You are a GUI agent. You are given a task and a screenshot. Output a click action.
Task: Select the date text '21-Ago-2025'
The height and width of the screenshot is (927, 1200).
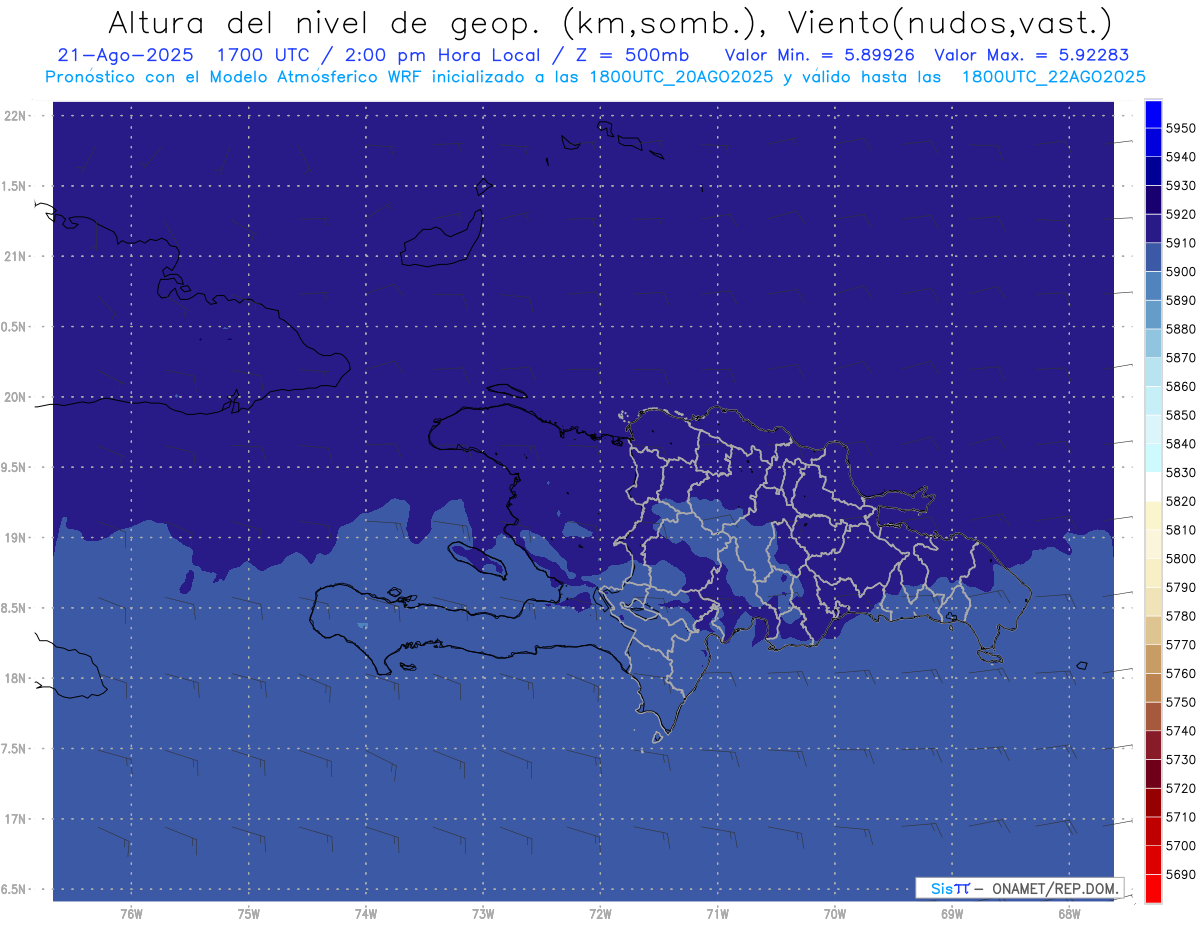coord(126,55)
